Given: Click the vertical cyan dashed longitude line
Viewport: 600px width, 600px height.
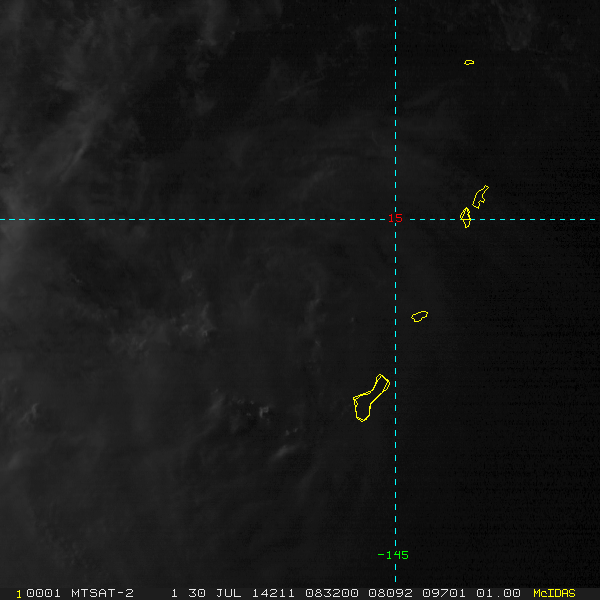Looking at the screenshot, I should click(395, 291).
